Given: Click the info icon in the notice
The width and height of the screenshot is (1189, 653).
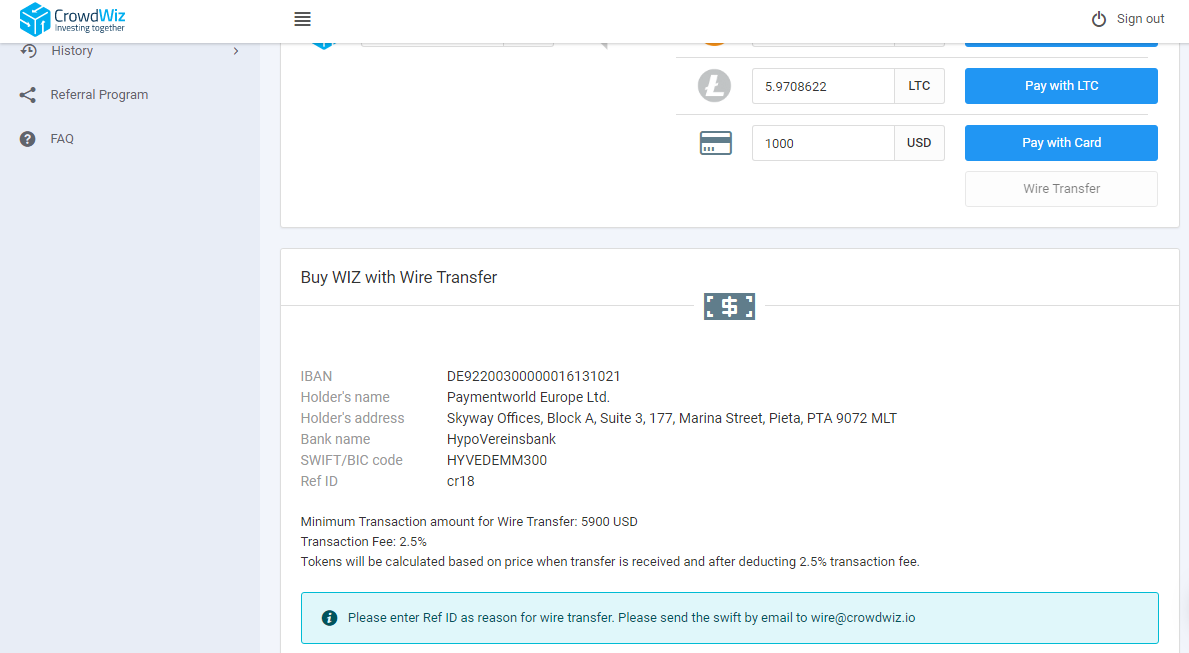Looking at the screenshot, I should pos(329,618).
